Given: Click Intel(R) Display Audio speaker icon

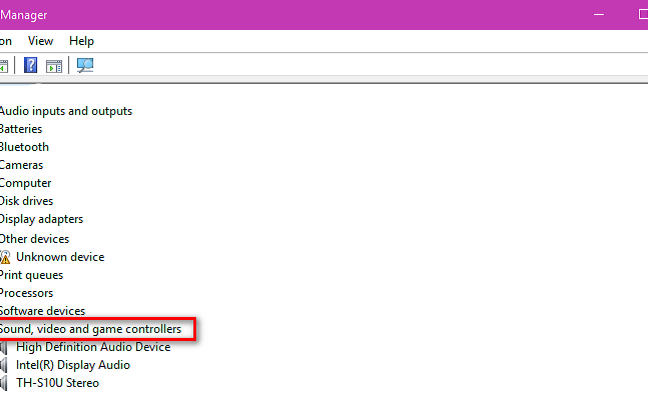Looking at the screenshot, I should 4,365.
